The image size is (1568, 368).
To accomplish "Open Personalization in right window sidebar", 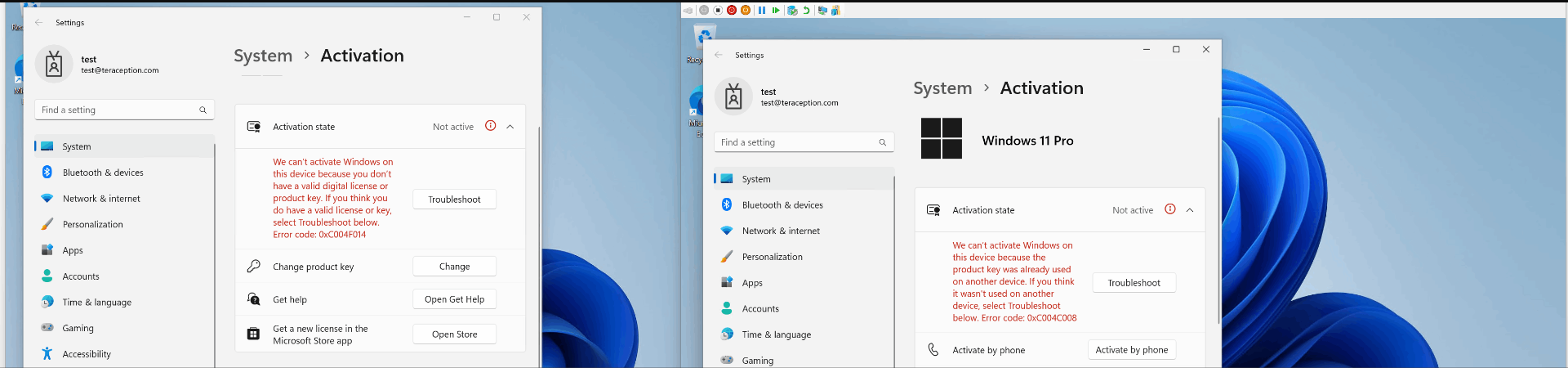I will pyautogui.click(x=804, y=257).
